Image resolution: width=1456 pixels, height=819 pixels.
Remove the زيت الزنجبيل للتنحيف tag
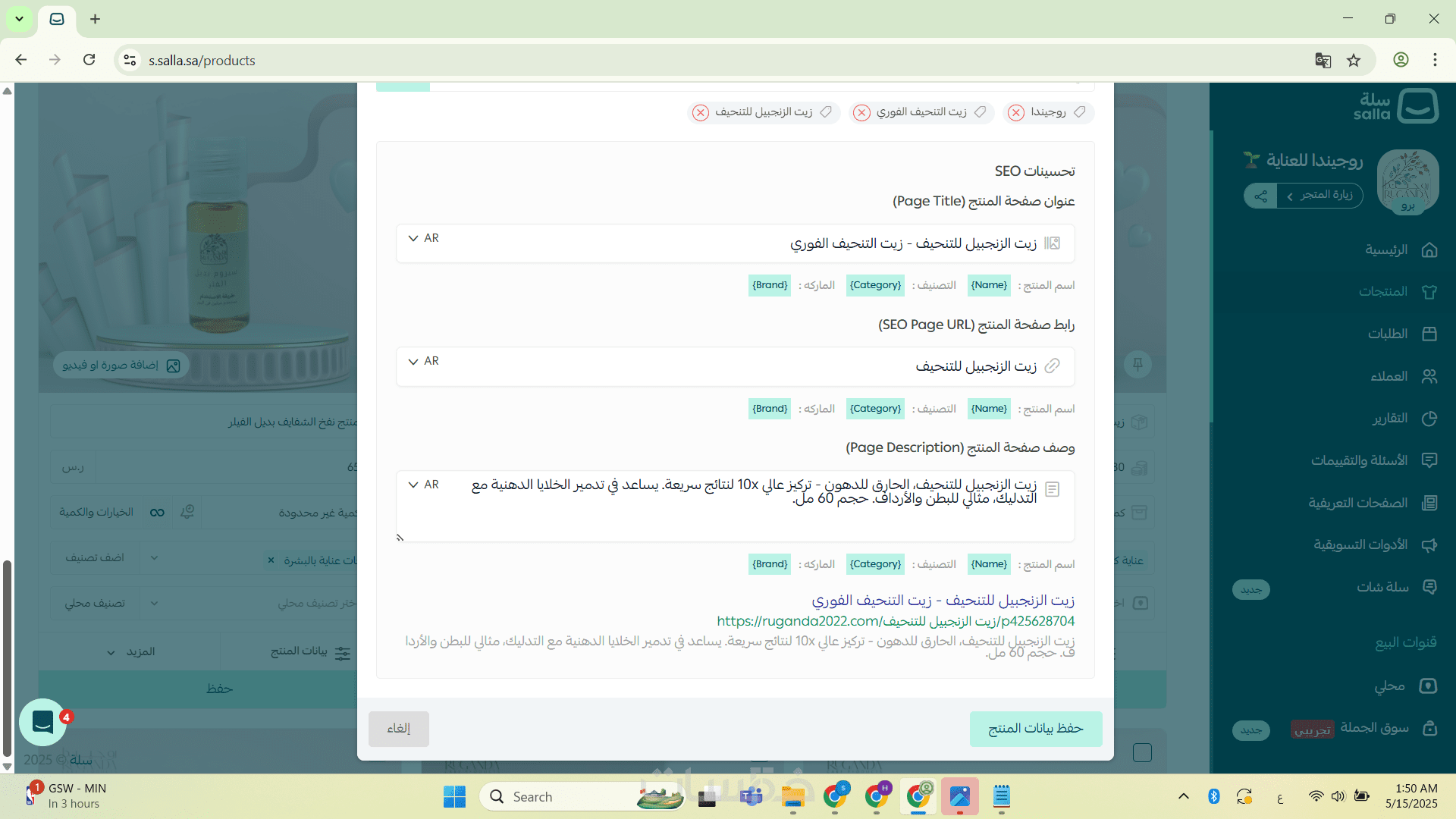(x=701, y=113)
